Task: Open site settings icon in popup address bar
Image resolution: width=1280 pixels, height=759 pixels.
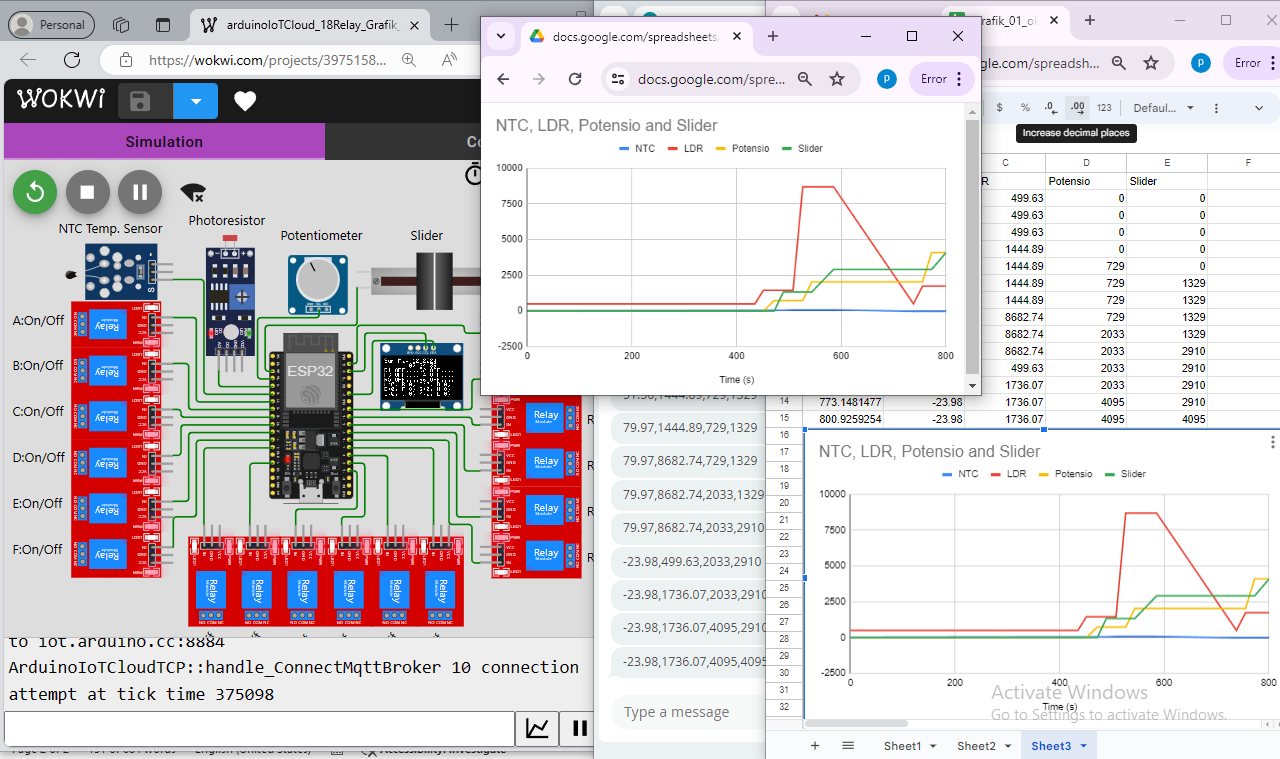Action: point(618,79)
